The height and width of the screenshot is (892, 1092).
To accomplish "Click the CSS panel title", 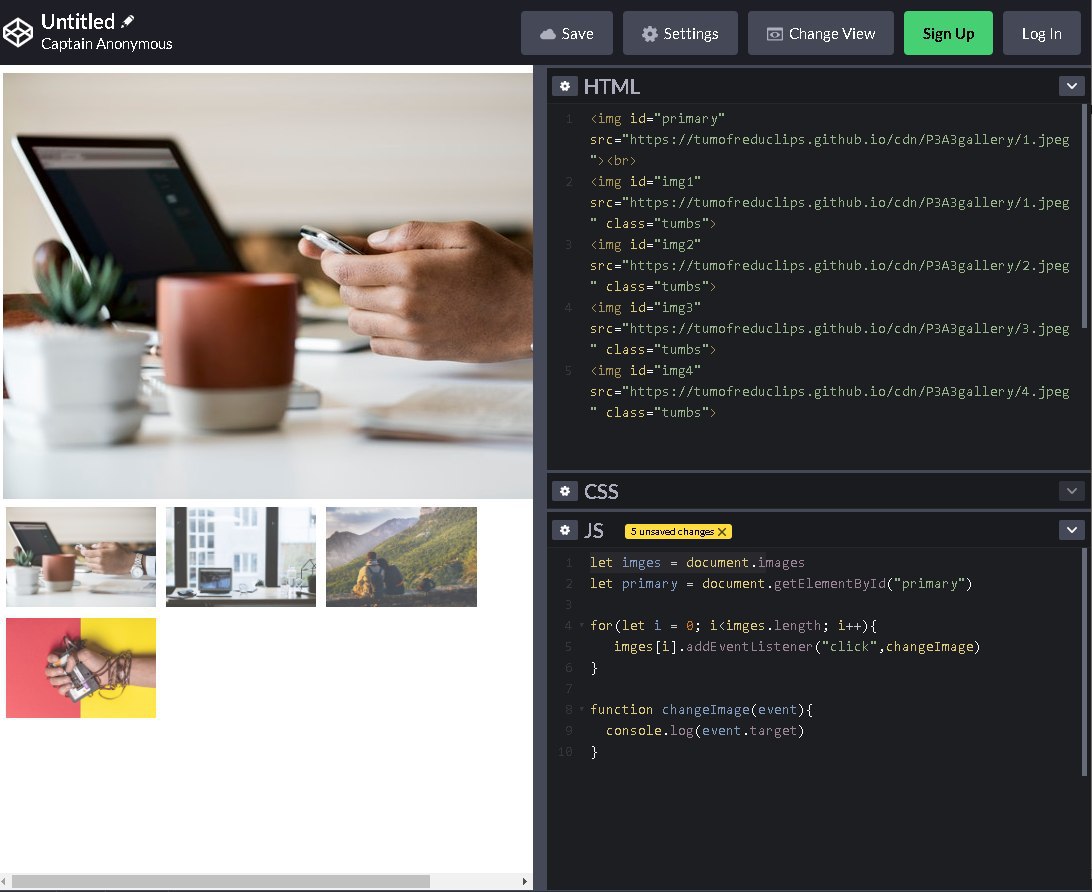I will (601, 492).
